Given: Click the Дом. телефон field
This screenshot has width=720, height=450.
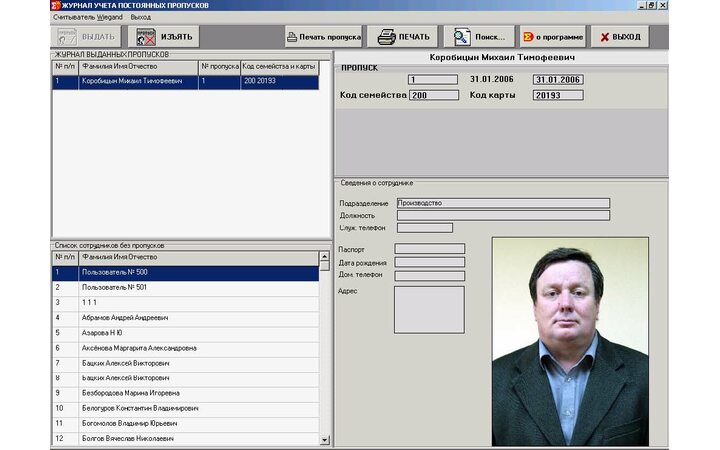Looking at the screenshot, I should (x=429, y=276).
